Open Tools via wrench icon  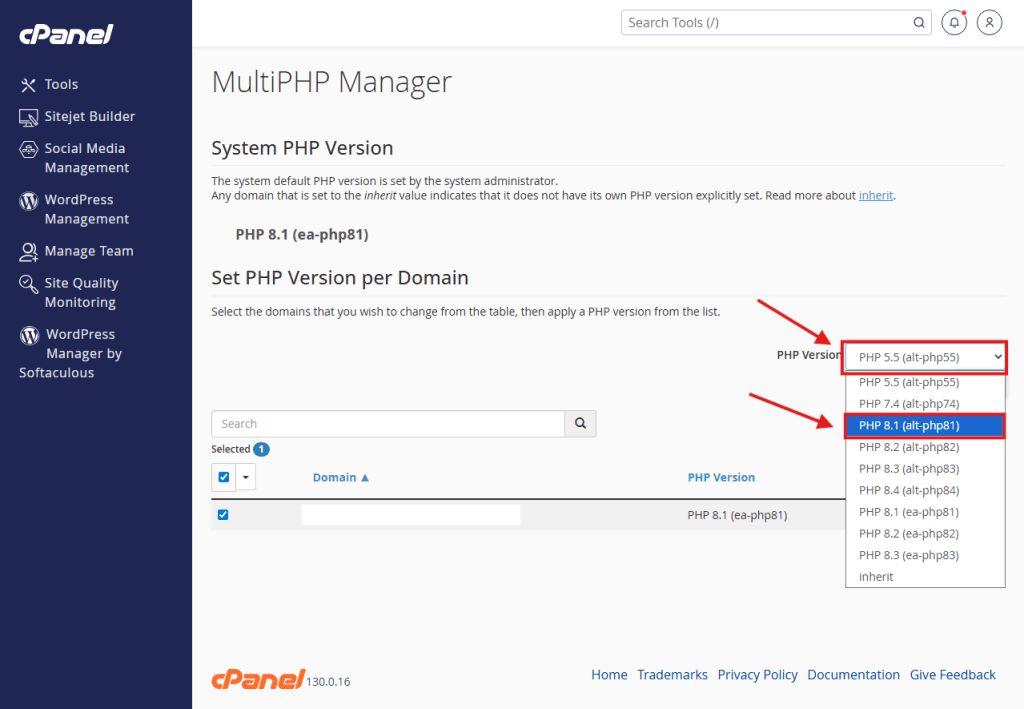pyautogui.click(x=28, y=85)
